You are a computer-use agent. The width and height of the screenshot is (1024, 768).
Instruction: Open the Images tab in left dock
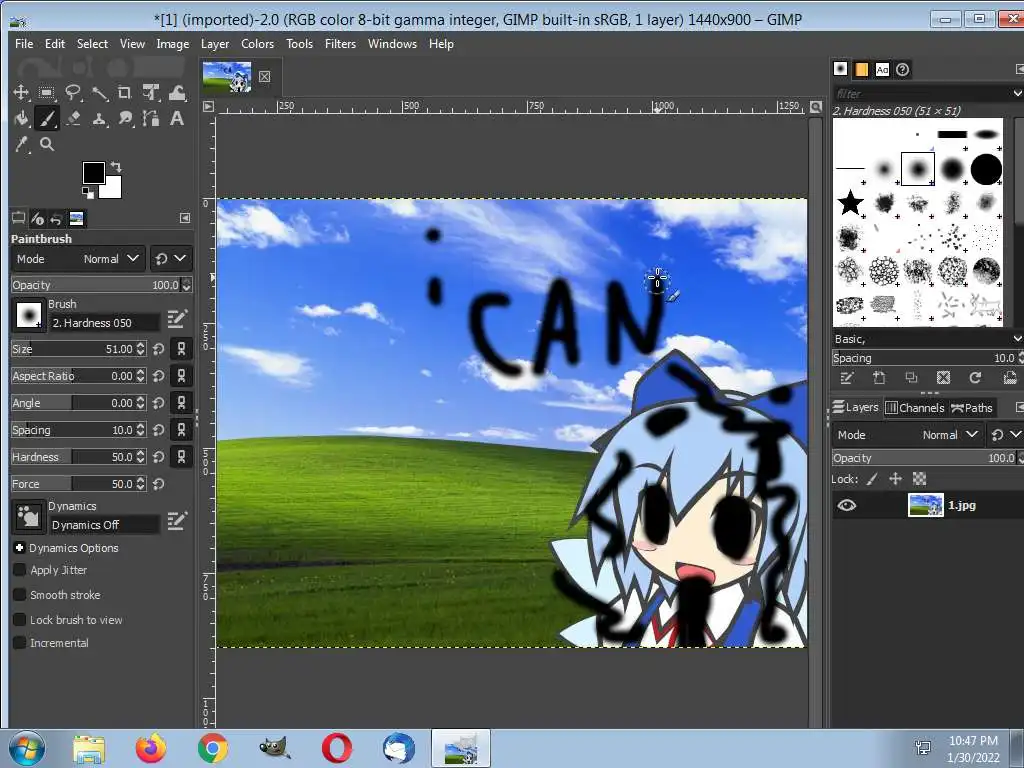[76, 218]
